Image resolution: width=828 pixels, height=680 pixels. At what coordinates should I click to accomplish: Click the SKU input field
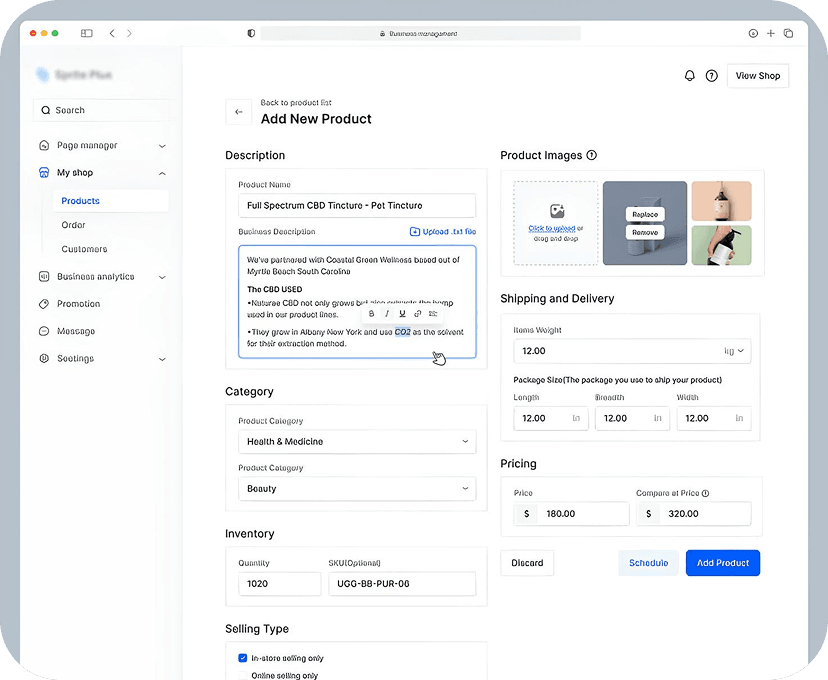click(402, 583)
